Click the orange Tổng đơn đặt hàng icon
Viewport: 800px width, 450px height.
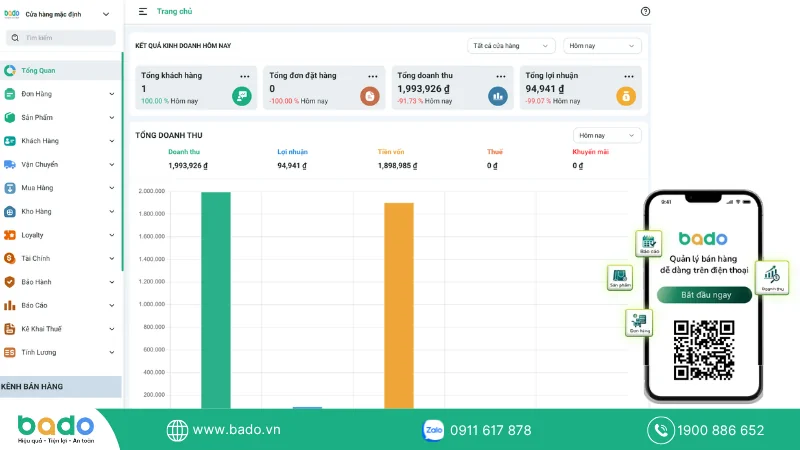[369, 96]
